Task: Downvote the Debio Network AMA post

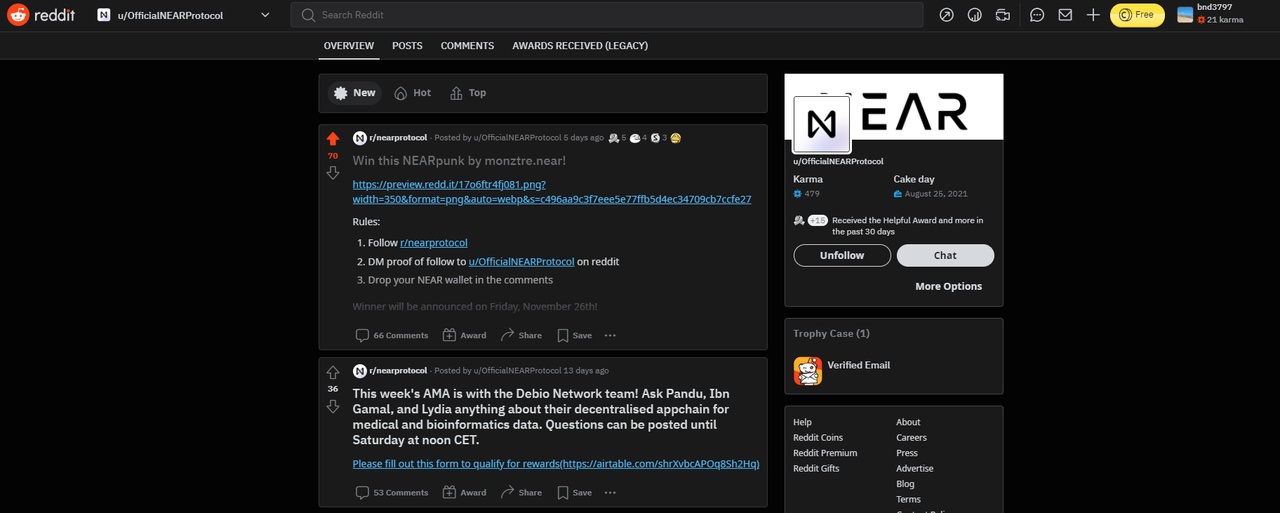Action: [x=333, y=406]
